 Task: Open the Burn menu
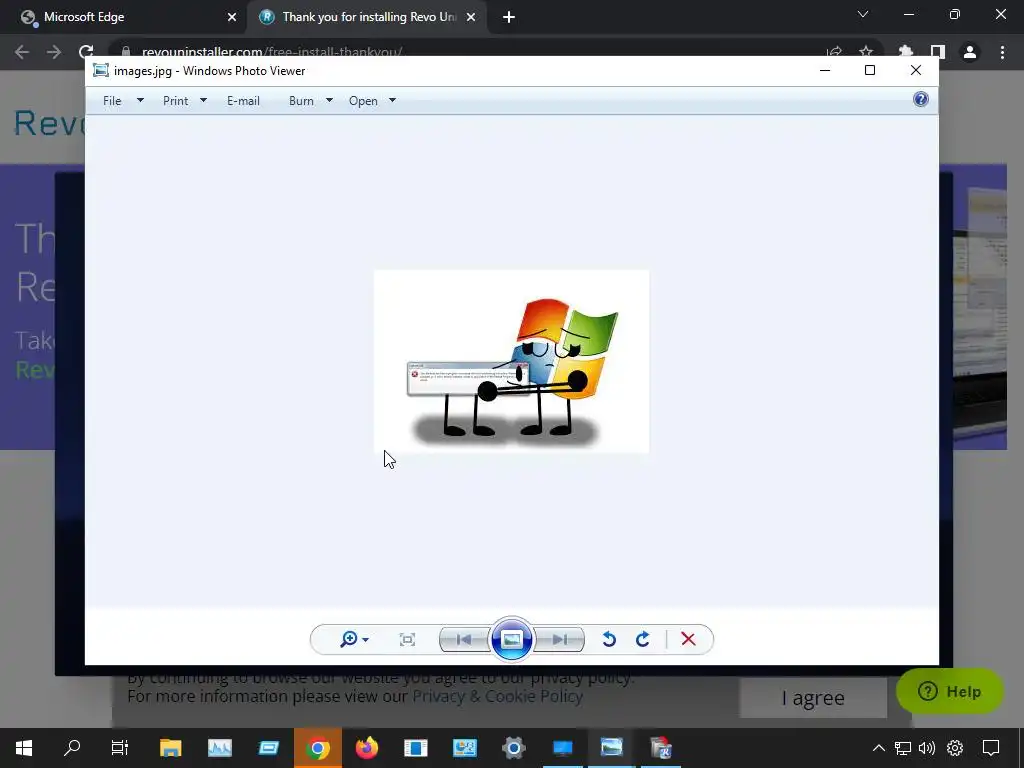pos(301,101)
